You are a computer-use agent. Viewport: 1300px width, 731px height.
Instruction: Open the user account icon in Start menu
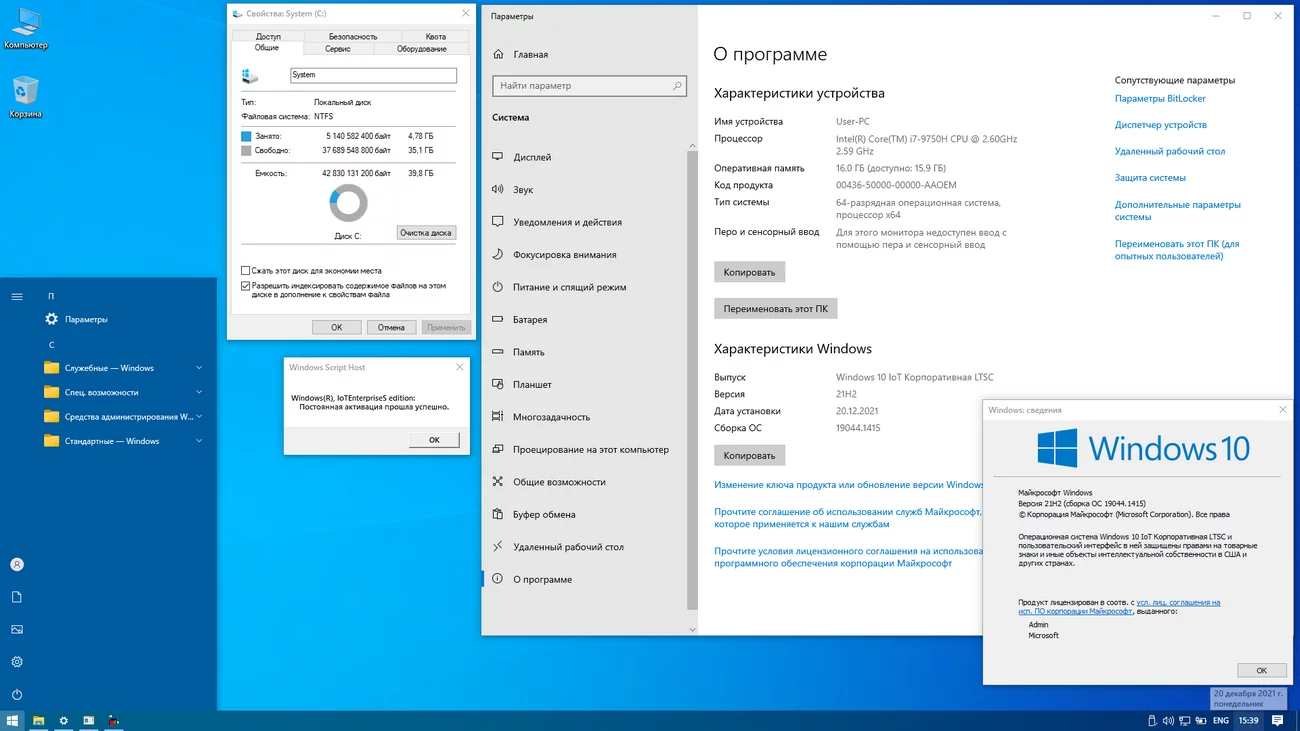click(x=17, y=564)
